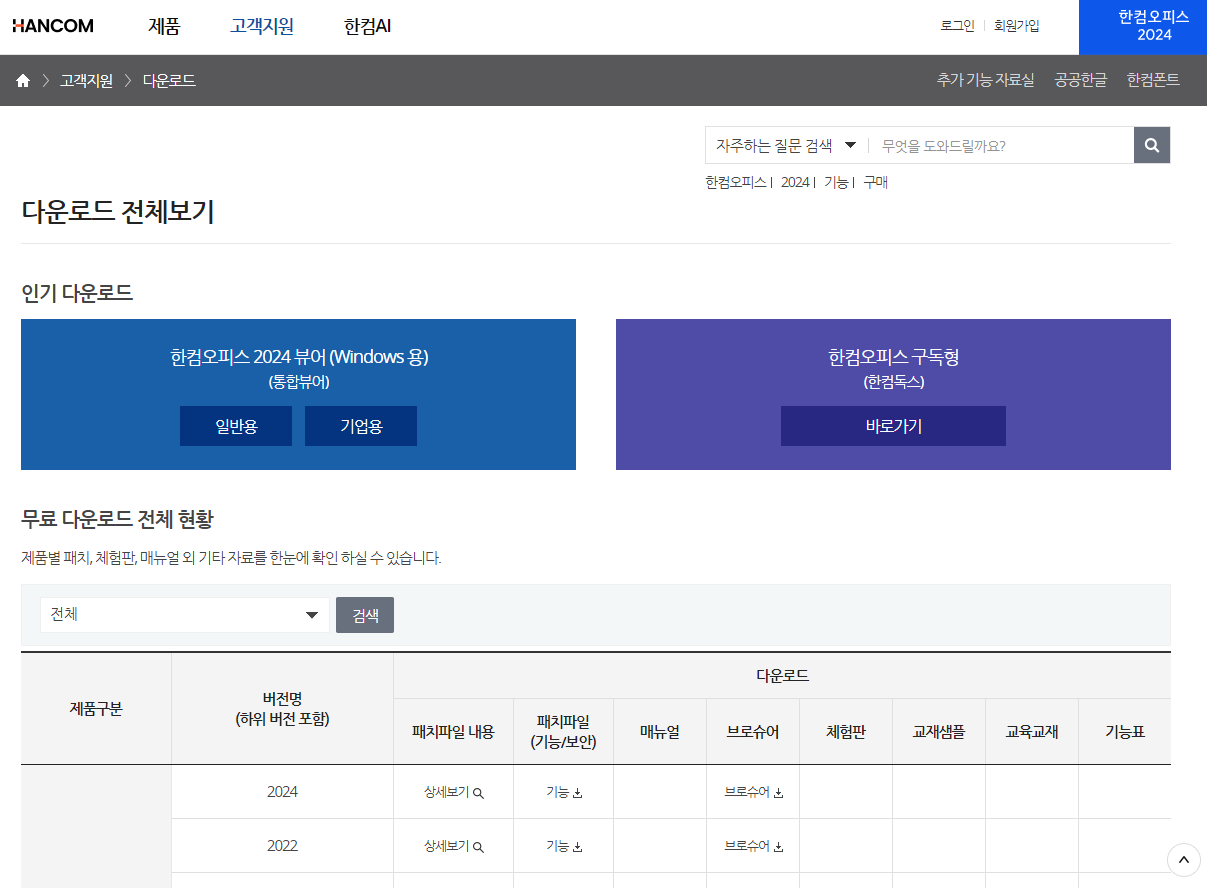The width and height of the screenshot is (1207, 888).
Task: Click the 2022 version name cell
Action: click(282, 846)
